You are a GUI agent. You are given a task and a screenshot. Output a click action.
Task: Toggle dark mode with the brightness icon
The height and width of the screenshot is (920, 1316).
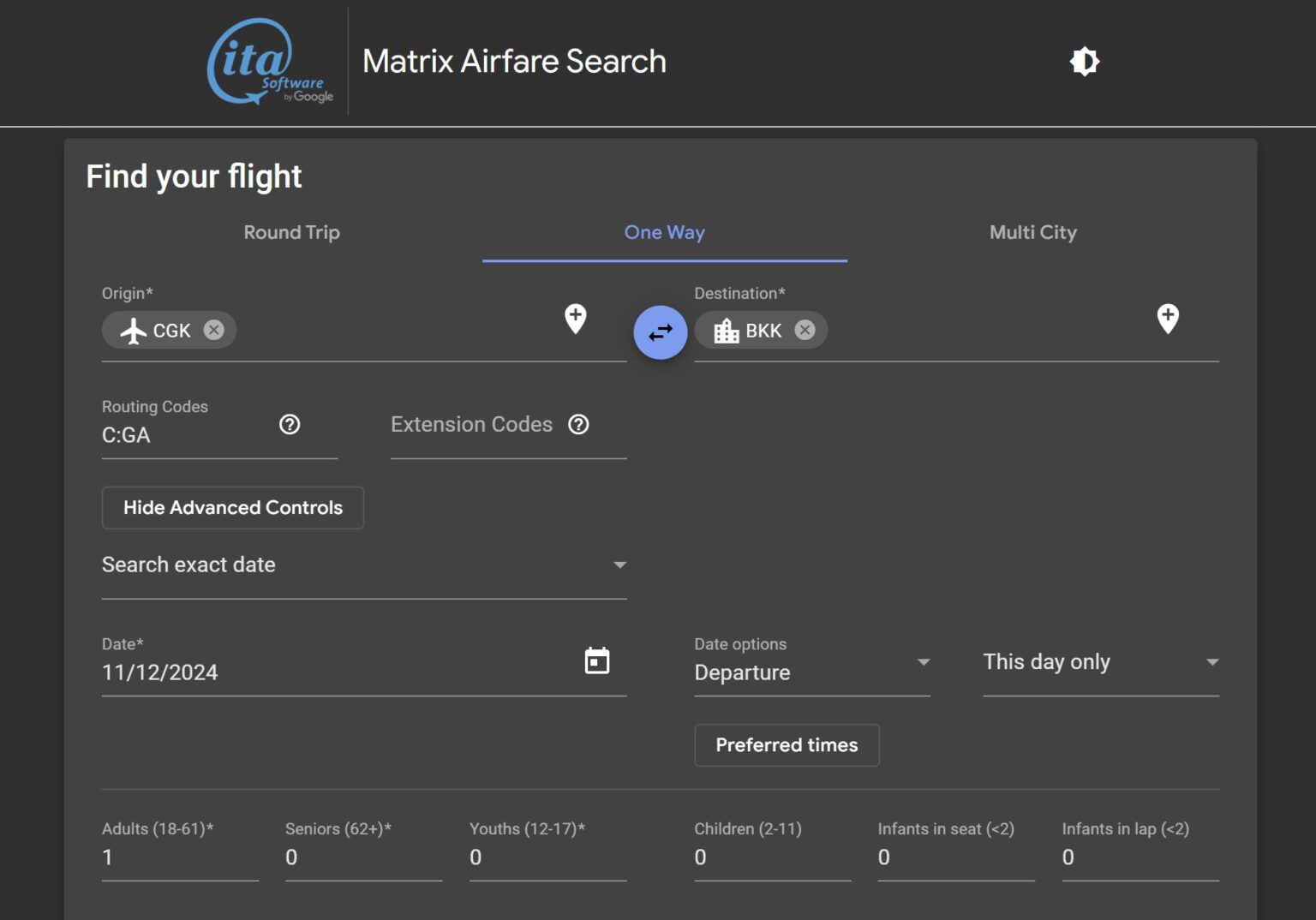tap(1085, 61)
